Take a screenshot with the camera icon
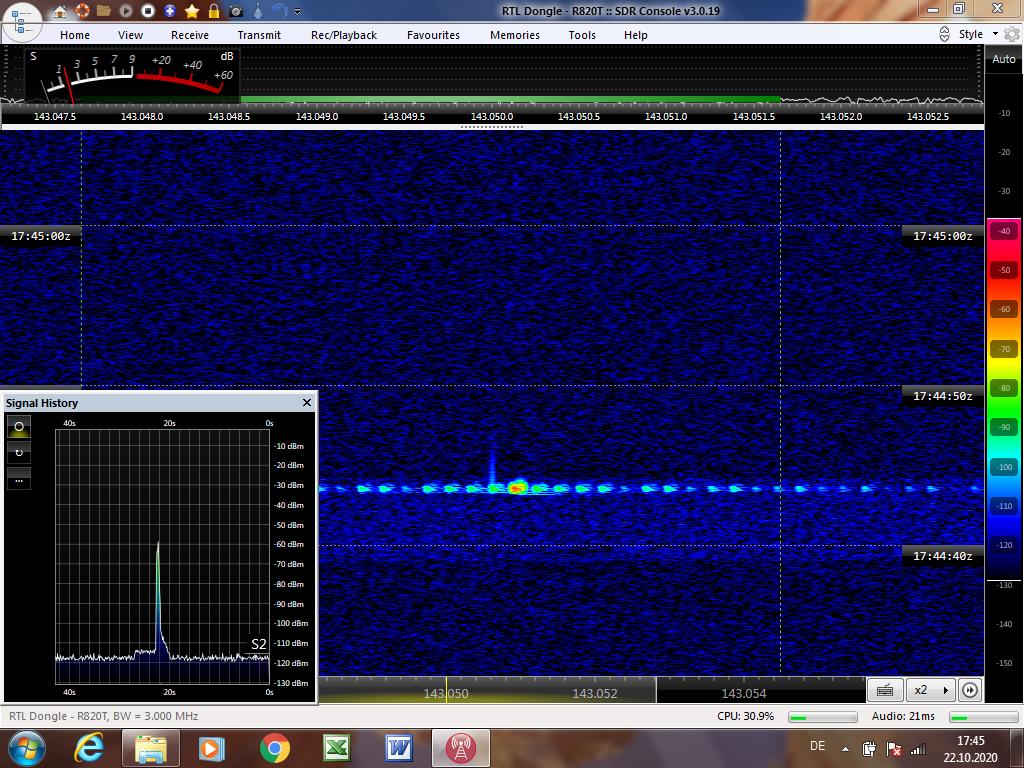The image size is (1024, 768). (x=236, y=11)
